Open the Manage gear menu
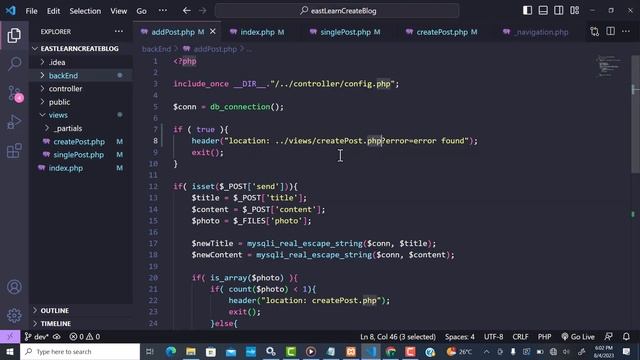 pyautogui.click(x=14, y=315)
